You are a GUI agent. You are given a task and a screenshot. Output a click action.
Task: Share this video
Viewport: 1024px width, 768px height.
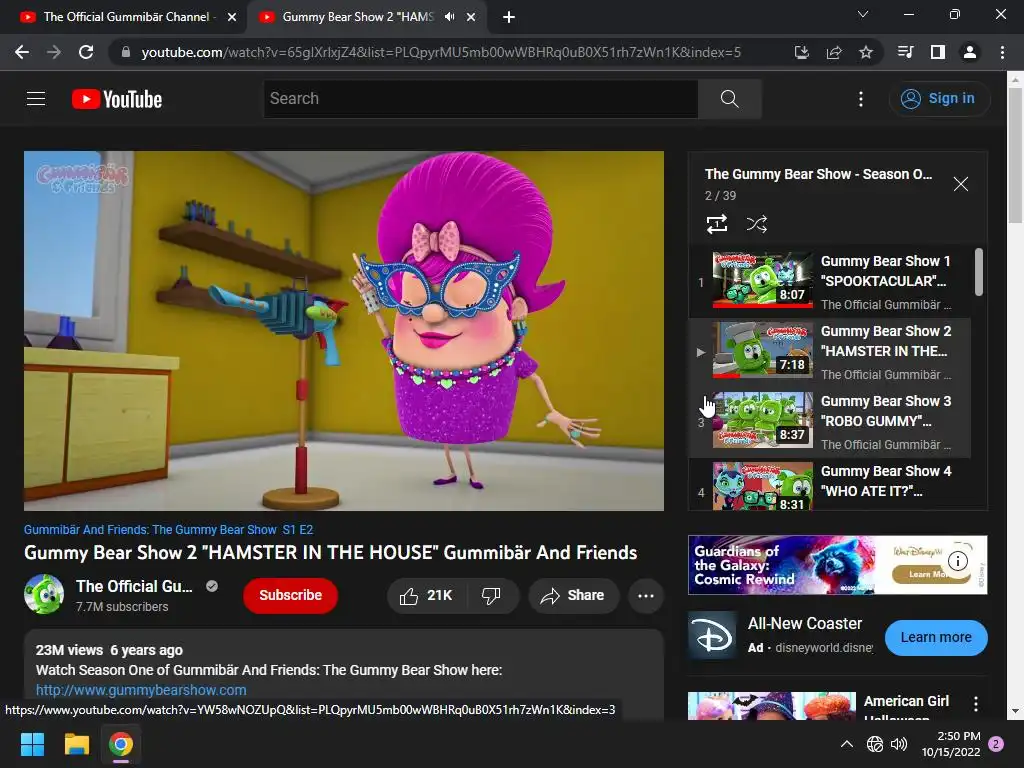(573, 596)
